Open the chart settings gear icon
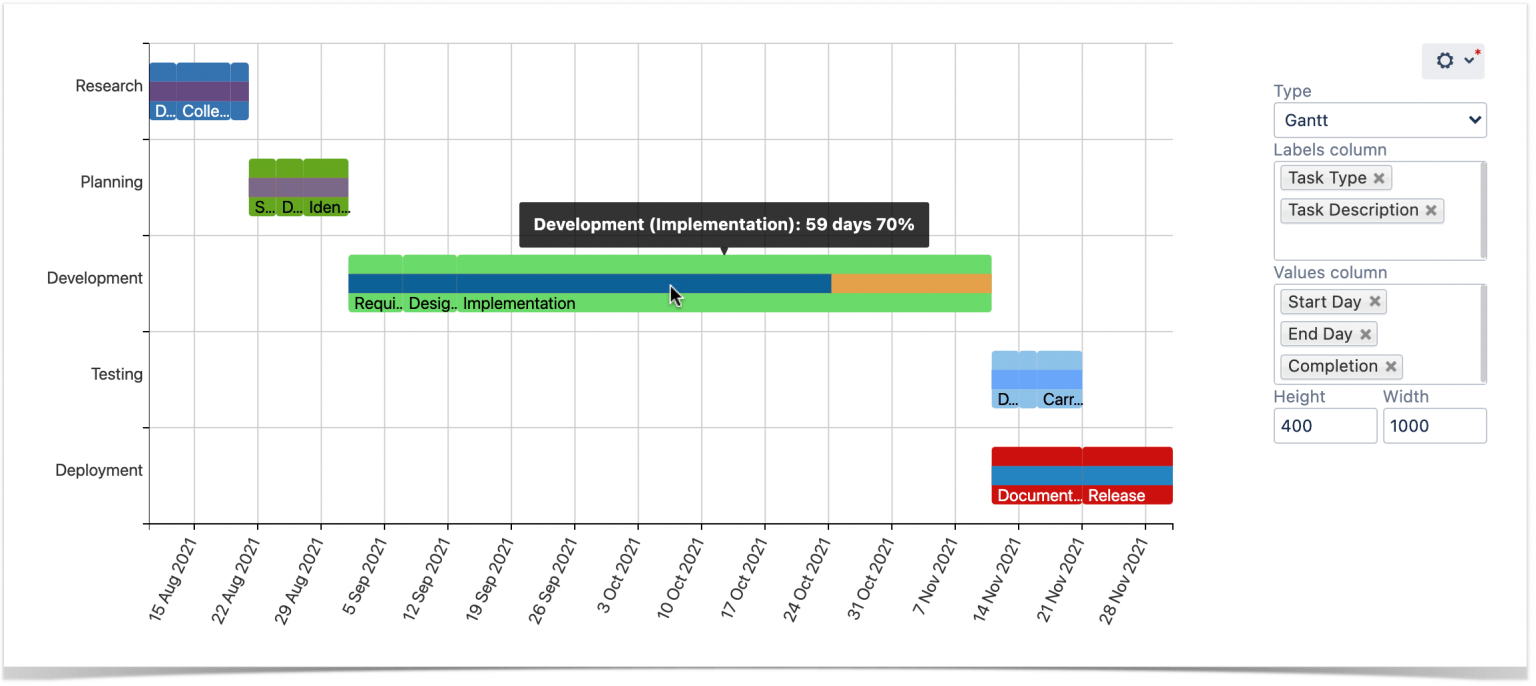This screenshot has height=686, width=1536. click(x=1443, y=60)
